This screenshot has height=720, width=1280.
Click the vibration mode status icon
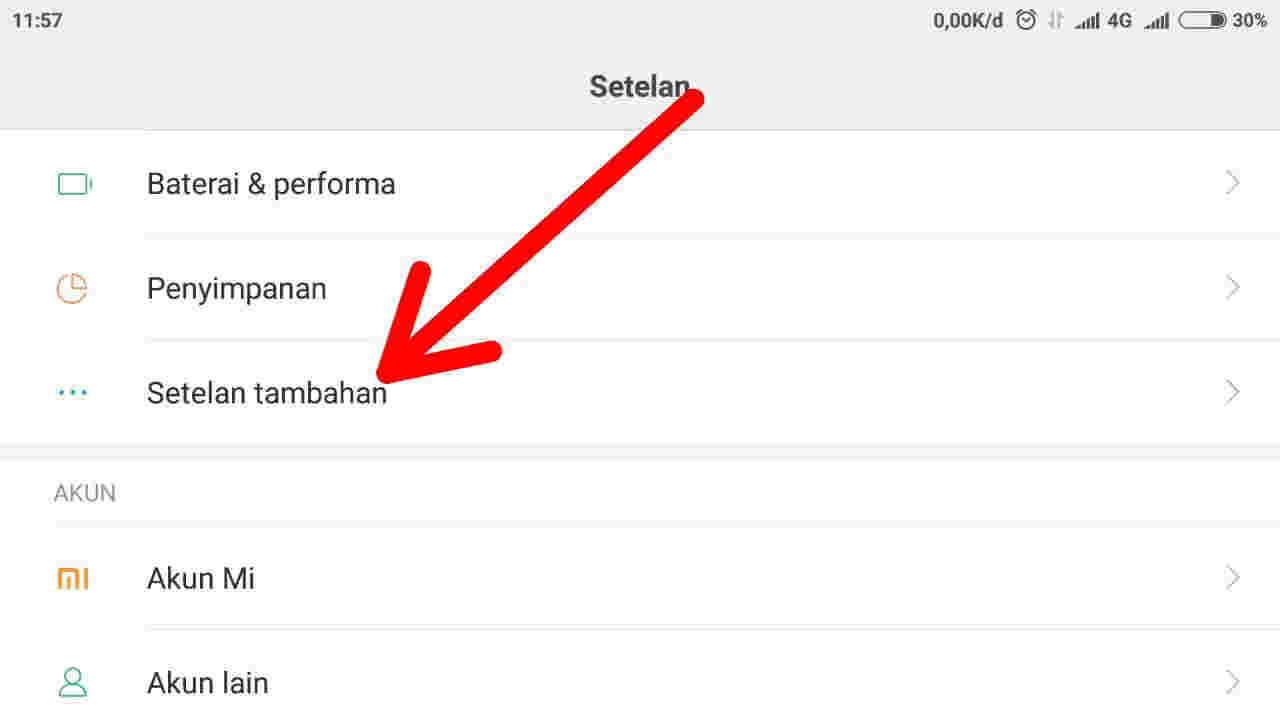click(1053, 18)
